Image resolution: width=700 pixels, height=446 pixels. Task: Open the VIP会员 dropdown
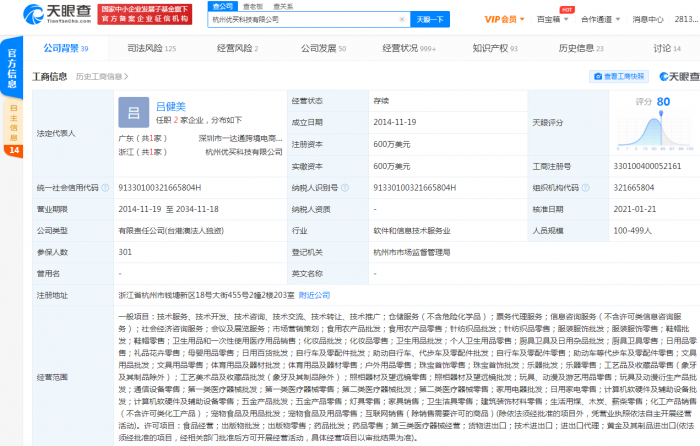(x=506, y=18)
